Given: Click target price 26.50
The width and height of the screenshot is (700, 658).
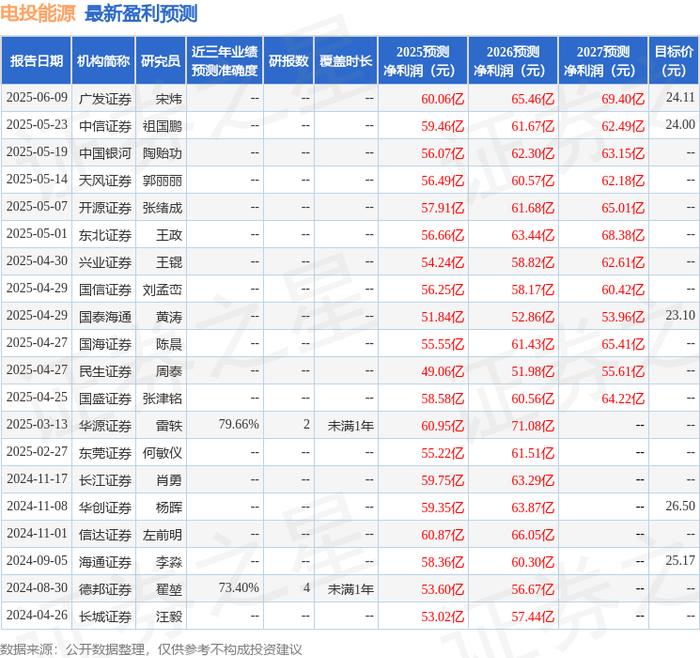Looking at the screenshot, I should 680,506.
